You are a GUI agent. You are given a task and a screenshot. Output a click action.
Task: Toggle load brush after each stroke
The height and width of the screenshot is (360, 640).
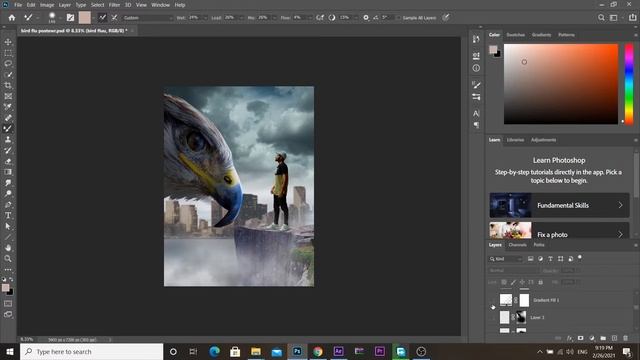click(x=102, y=18)
